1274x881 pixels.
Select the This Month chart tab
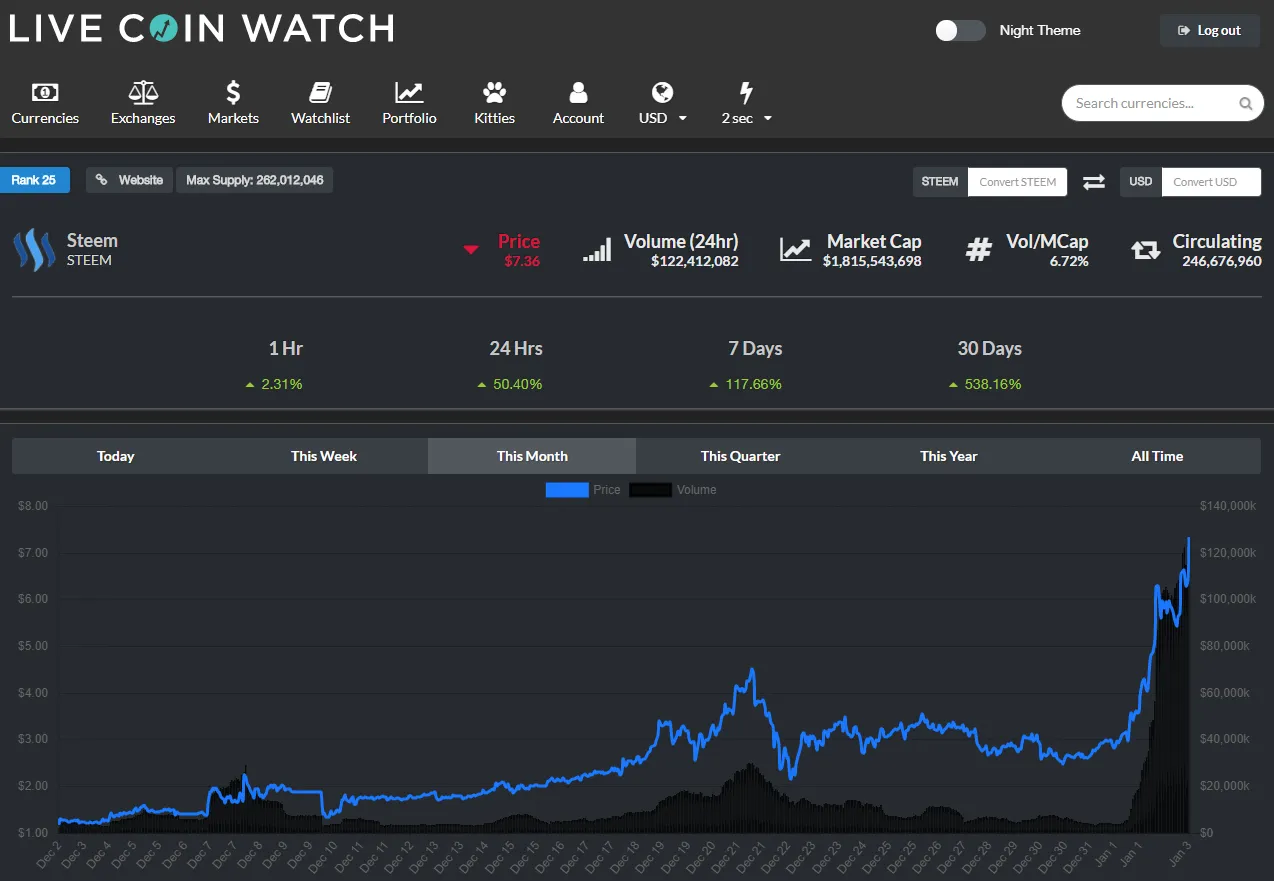(x=532, y=456)
